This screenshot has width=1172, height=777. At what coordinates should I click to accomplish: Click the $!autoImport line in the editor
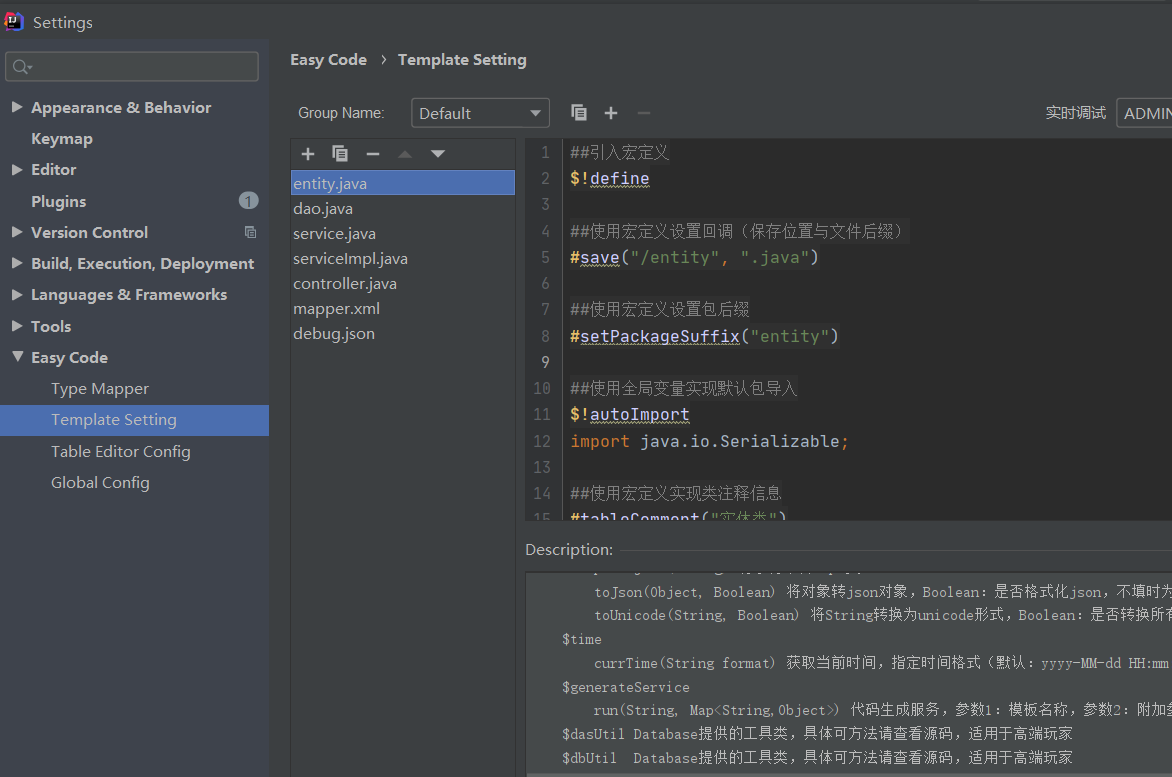pos(629,415)
